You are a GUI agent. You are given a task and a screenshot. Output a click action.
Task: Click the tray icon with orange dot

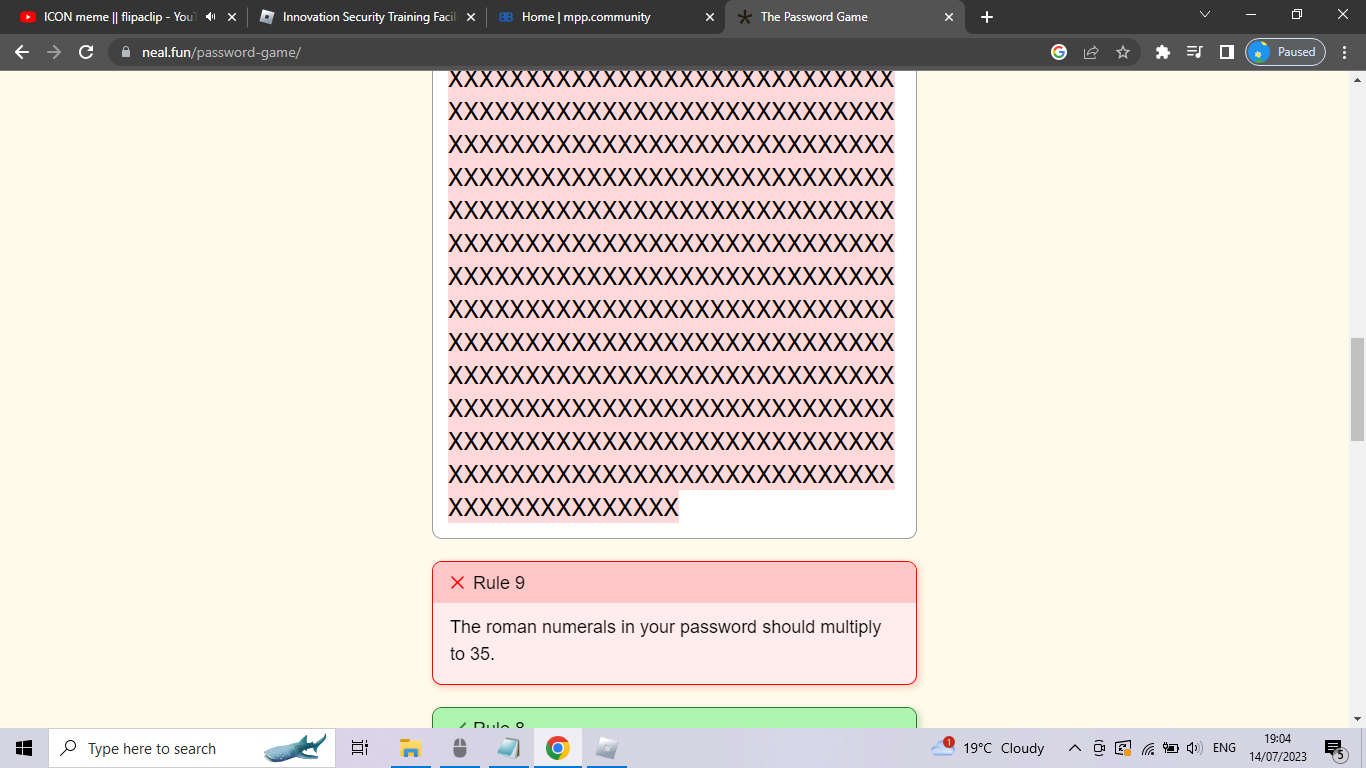coord(1123,748)
